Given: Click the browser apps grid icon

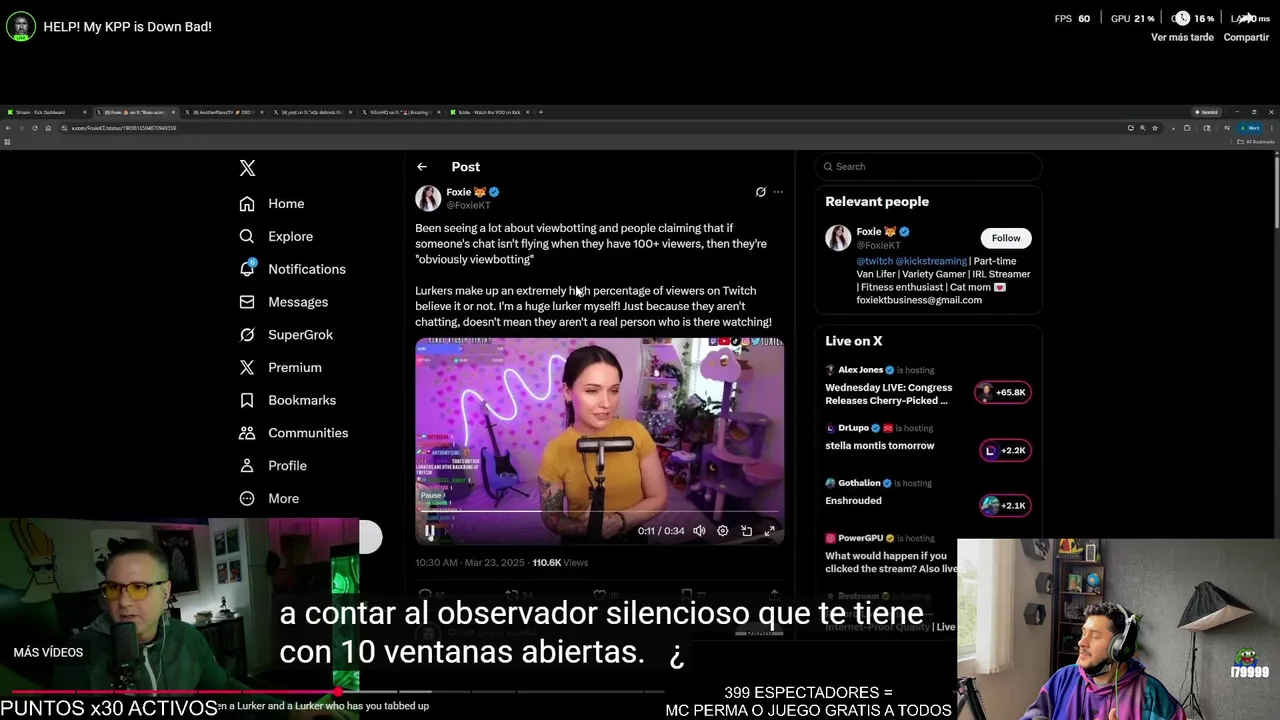Looking at the screenshot, I should point(6,142).
